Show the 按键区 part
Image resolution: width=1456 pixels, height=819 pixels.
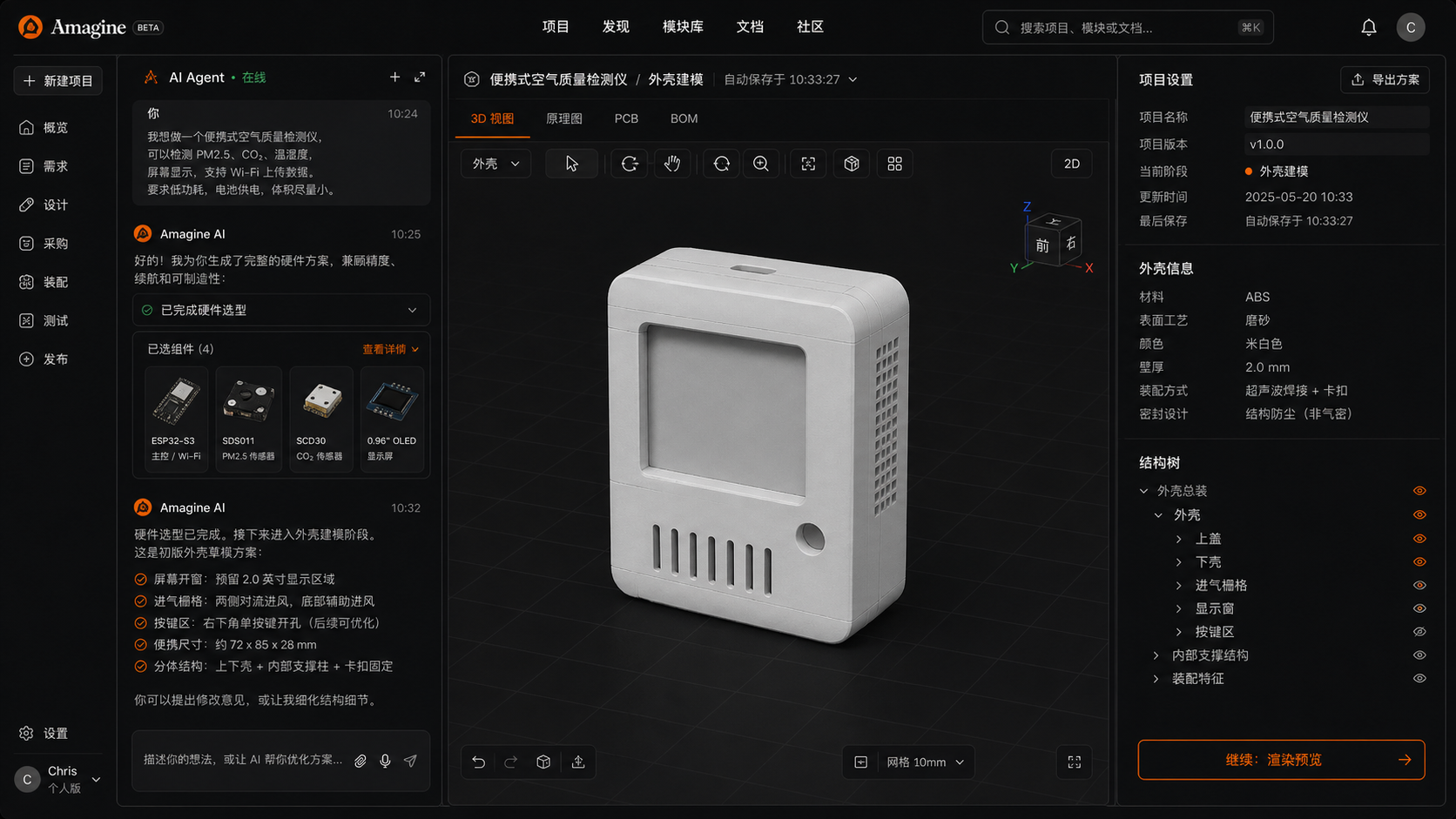pyautogui.click(x=1419, y=632)
